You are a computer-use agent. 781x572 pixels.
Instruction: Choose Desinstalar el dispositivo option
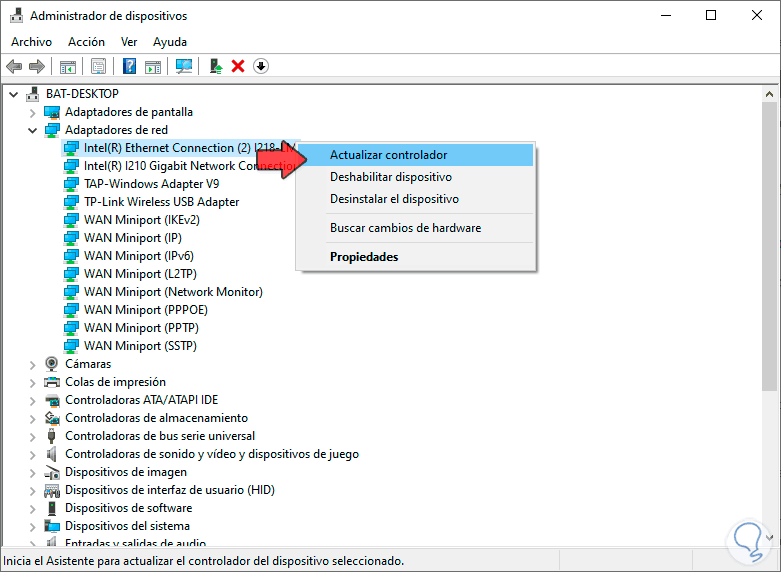tap(415, 199)
